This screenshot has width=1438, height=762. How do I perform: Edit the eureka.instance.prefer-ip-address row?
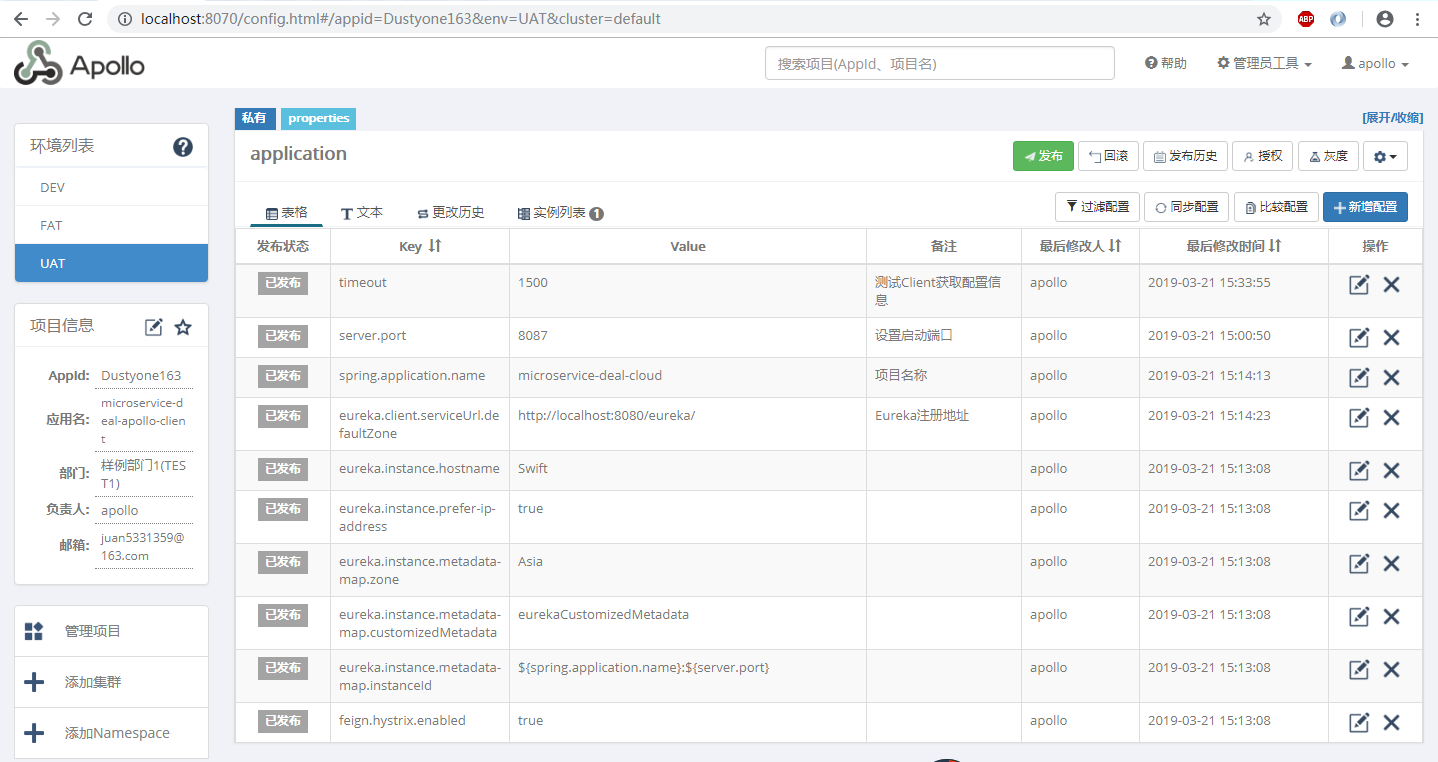point(1359,511)
